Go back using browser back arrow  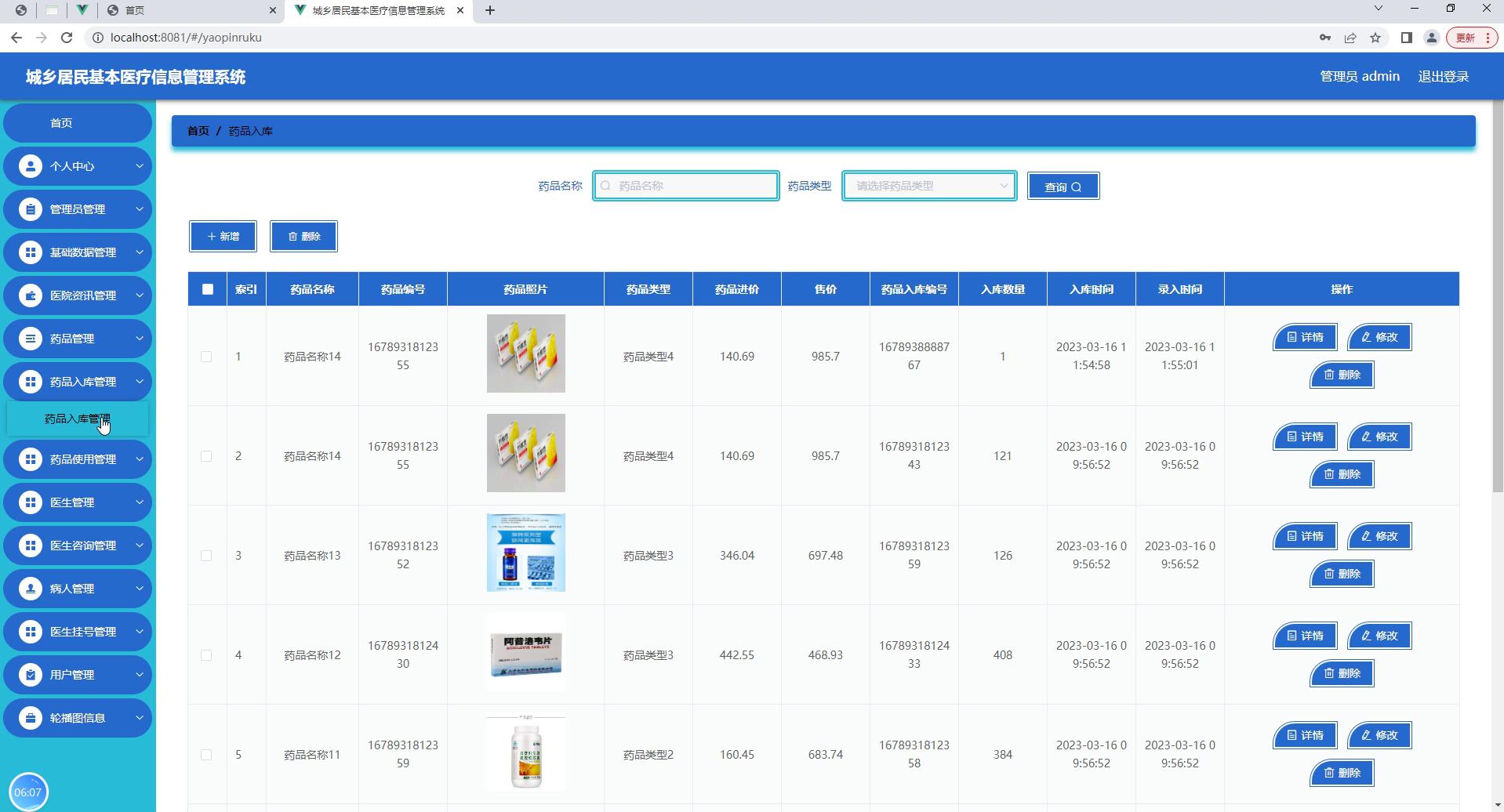click(x=16, y=37)
